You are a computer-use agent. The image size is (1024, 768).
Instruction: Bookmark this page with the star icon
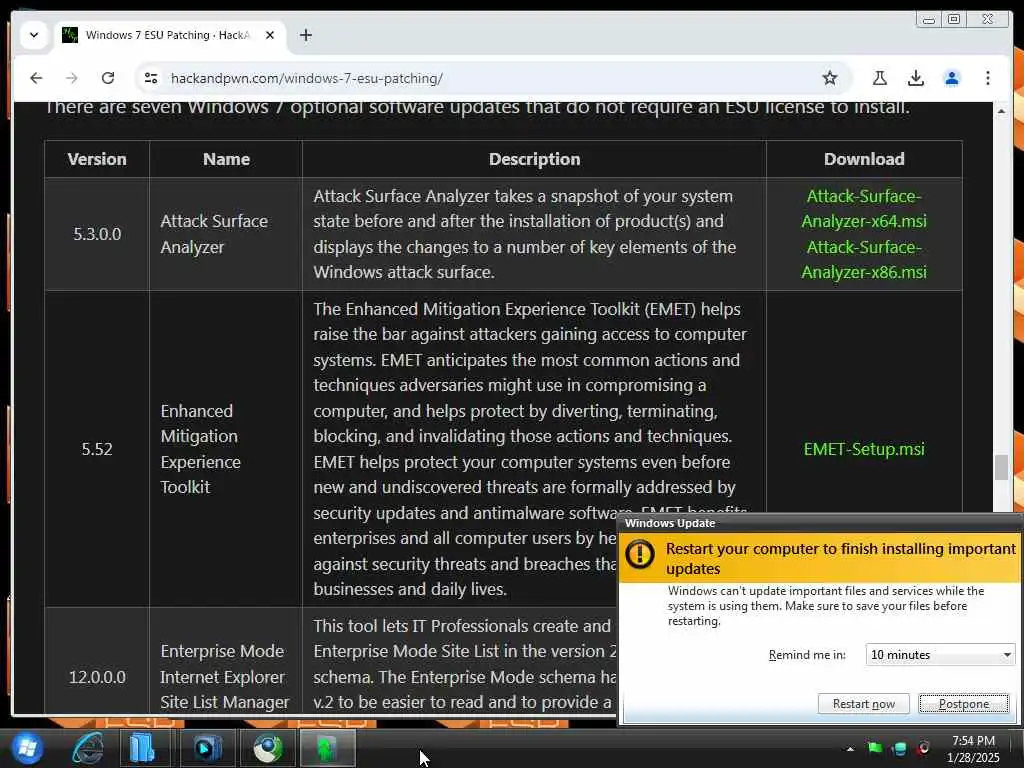tap(829, 78)
